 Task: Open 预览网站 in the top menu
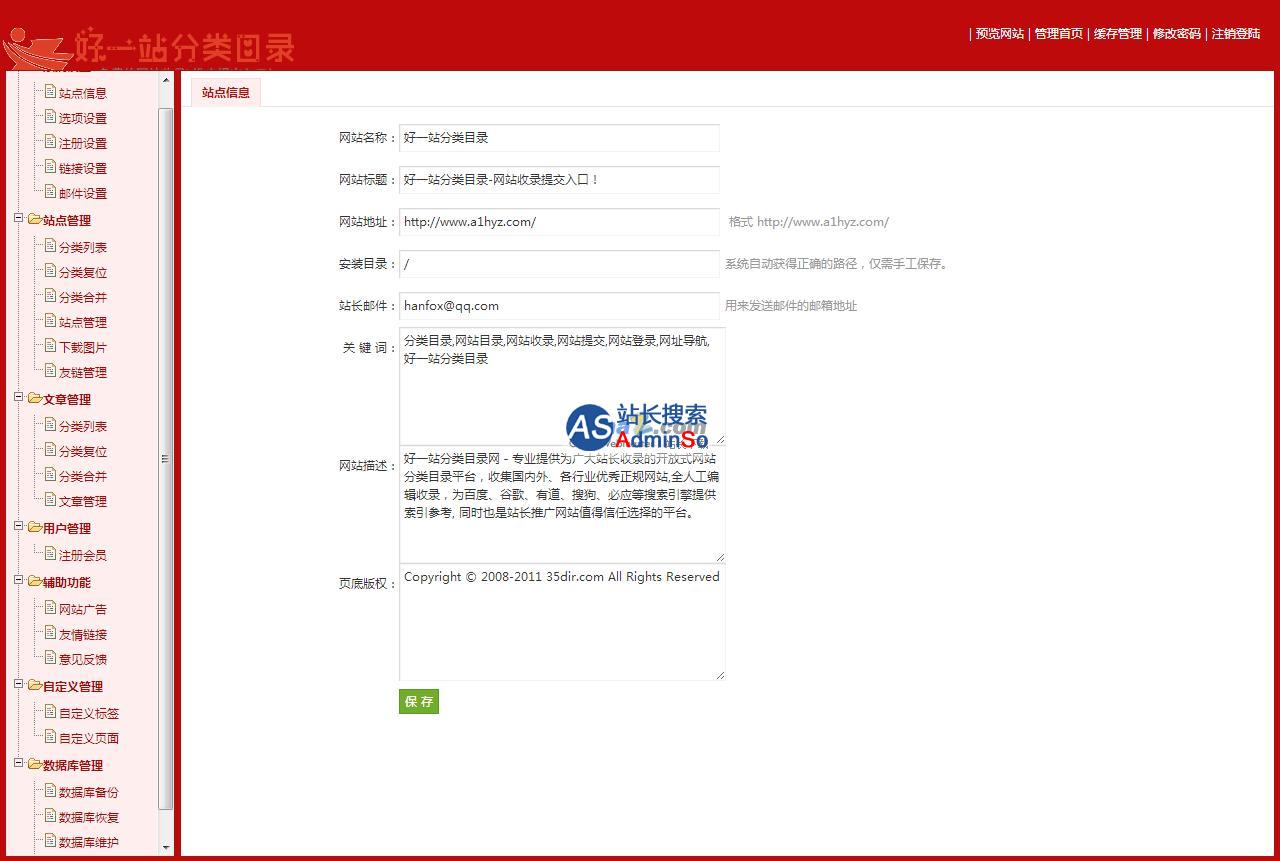pyautogui.click(x=1000, y=33)
